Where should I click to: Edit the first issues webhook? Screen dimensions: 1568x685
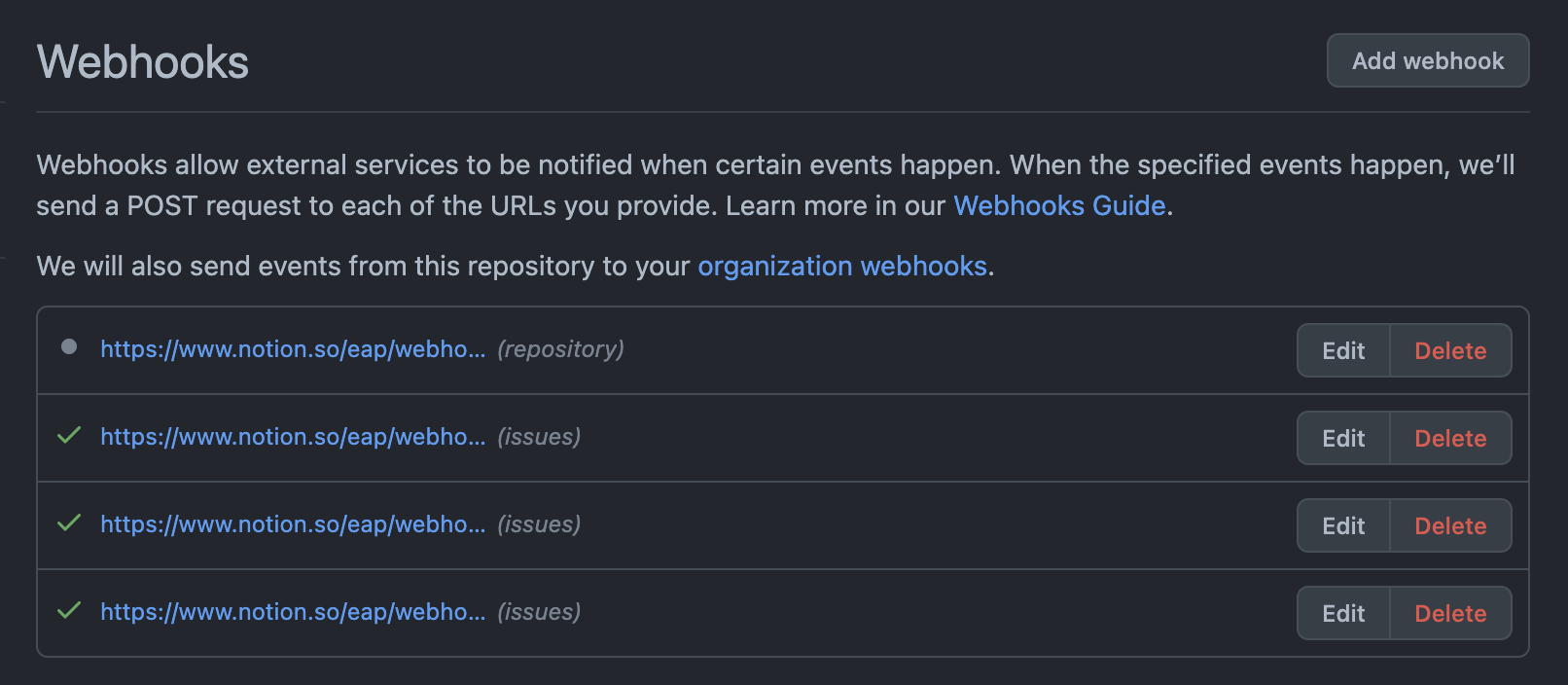tap(1343, 438)
